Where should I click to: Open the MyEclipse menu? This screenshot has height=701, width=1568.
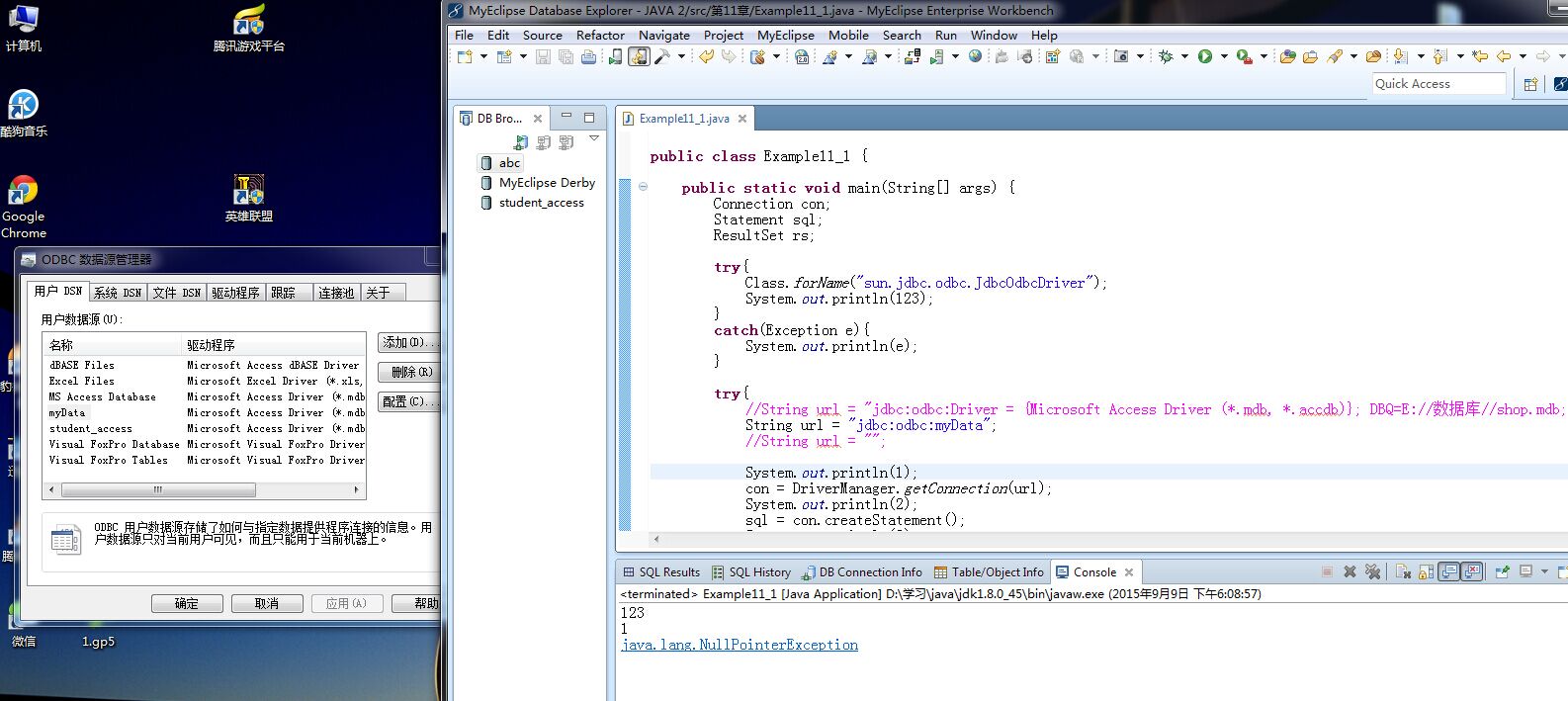(785, 35)
